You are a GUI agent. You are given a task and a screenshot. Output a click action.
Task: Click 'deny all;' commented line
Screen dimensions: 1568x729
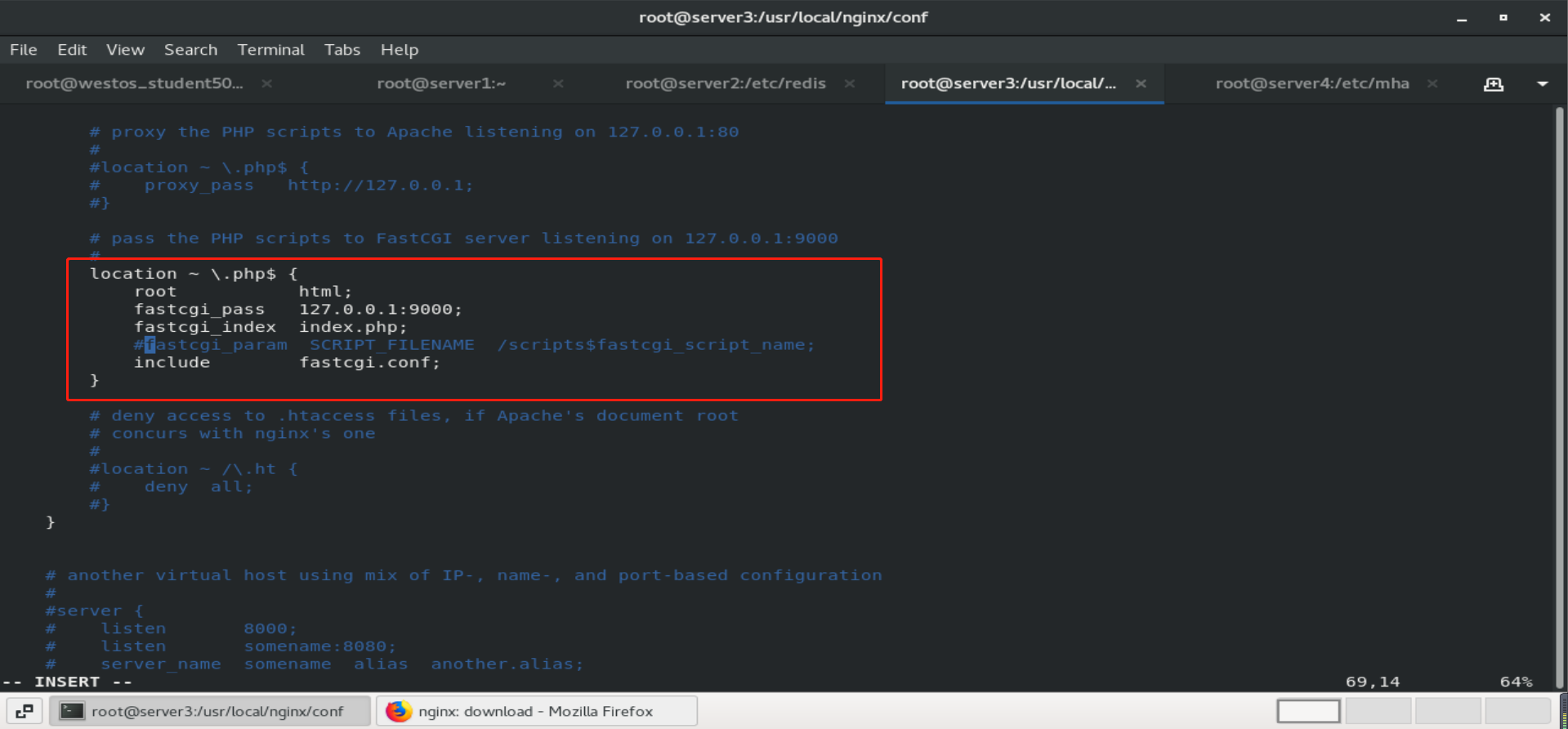tap(172, 487)
